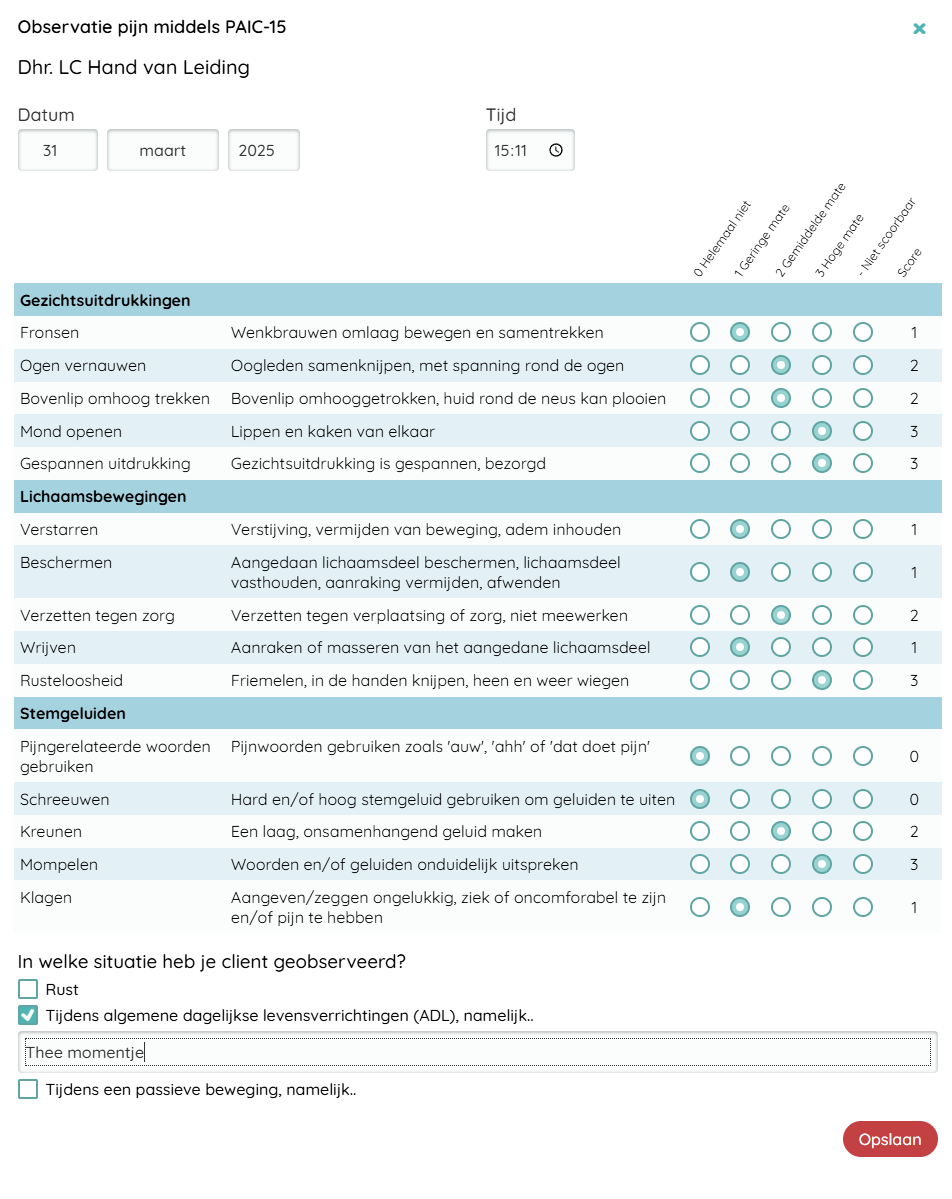Select 'Helemaal niet' for Fronsen
952x1199 pixels.
click(700, 332)
